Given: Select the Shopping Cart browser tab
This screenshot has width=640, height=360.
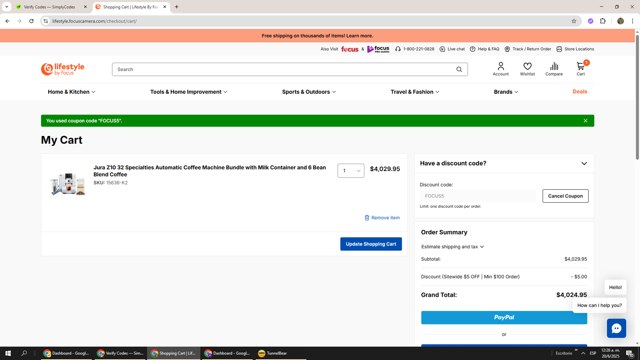Looking at the screenshot, I should pyautogui.click(x=130, y=7).
